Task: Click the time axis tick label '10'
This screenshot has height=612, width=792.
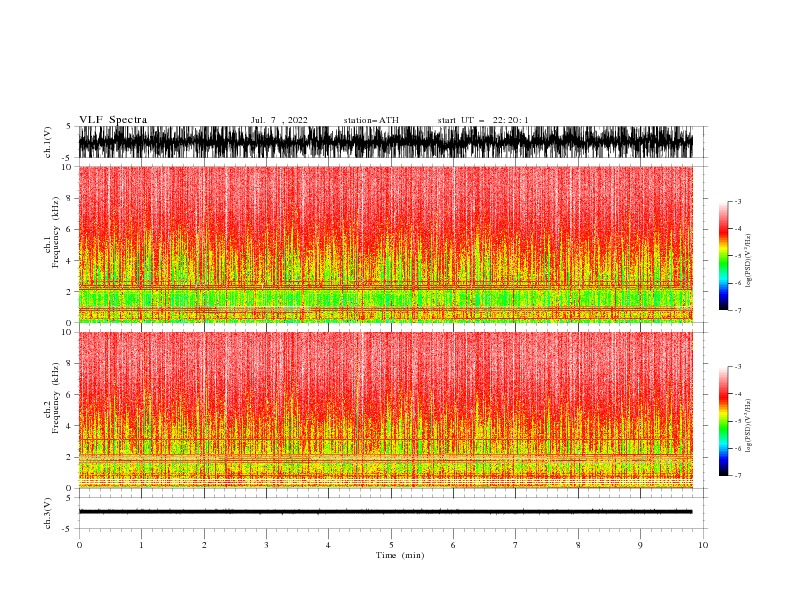Action: (x=703, y=545)
